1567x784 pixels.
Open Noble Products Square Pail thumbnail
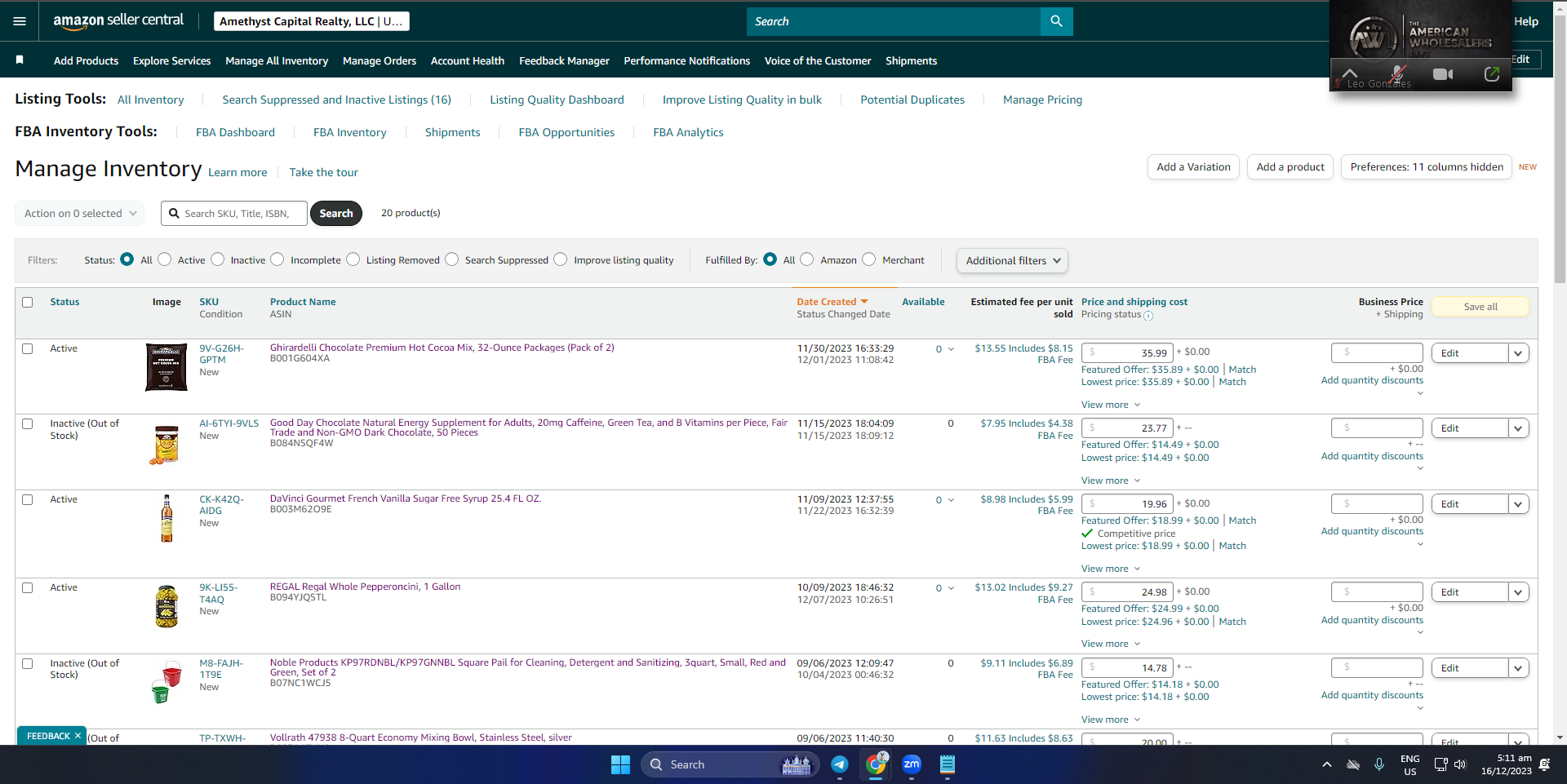point(166,682)
